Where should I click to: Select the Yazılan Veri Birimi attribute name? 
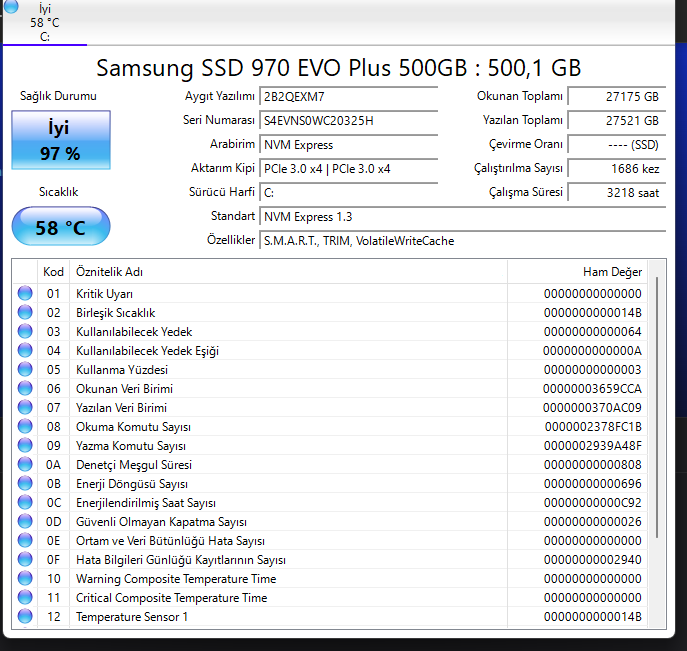click(121, 408)
